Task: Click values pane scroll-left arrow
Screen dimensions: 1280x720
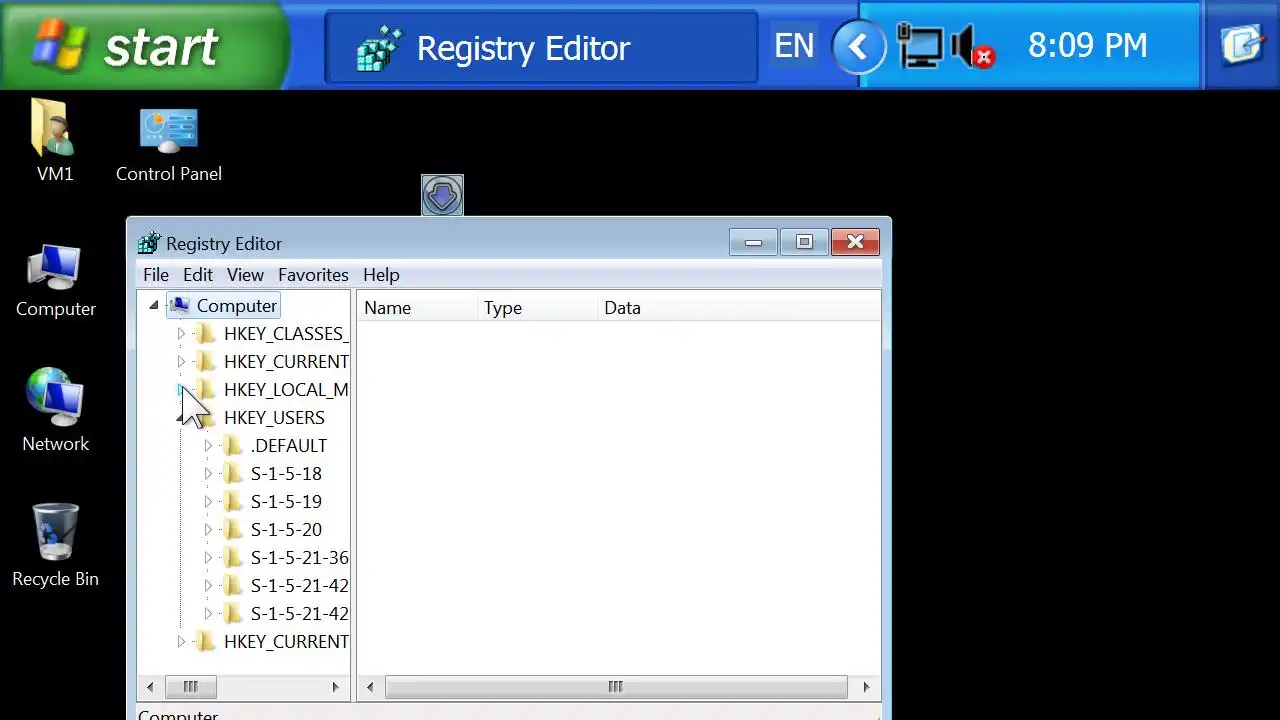Action: tap(370, 687)
